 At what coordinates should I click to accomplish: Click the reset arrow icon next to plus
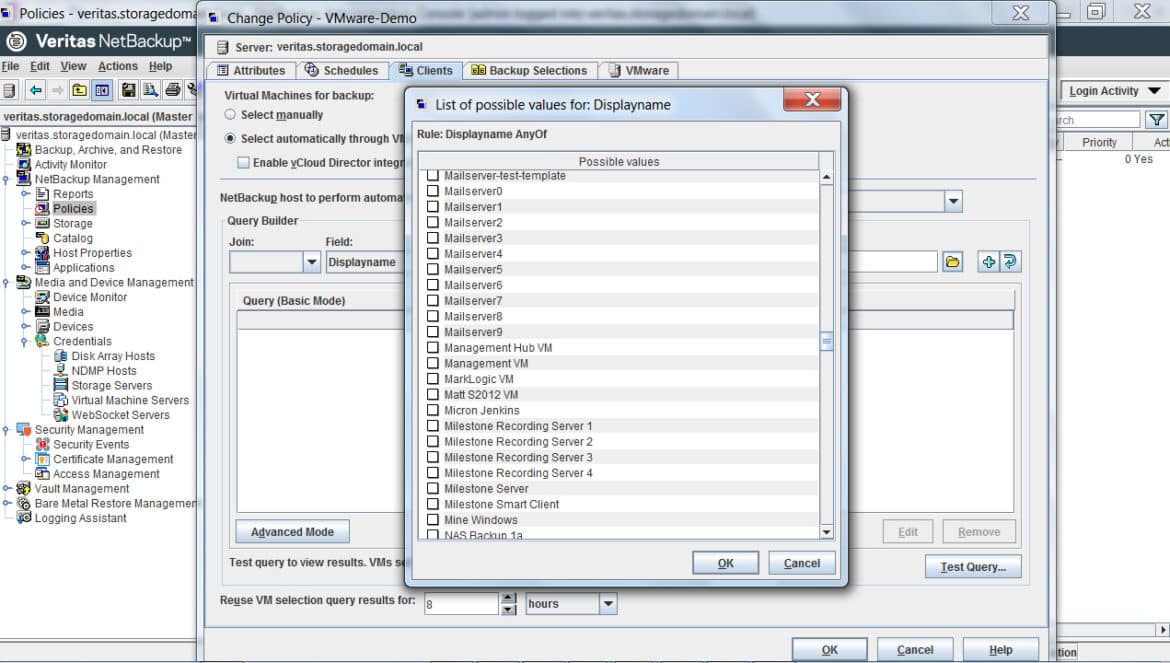[1010, 262]
